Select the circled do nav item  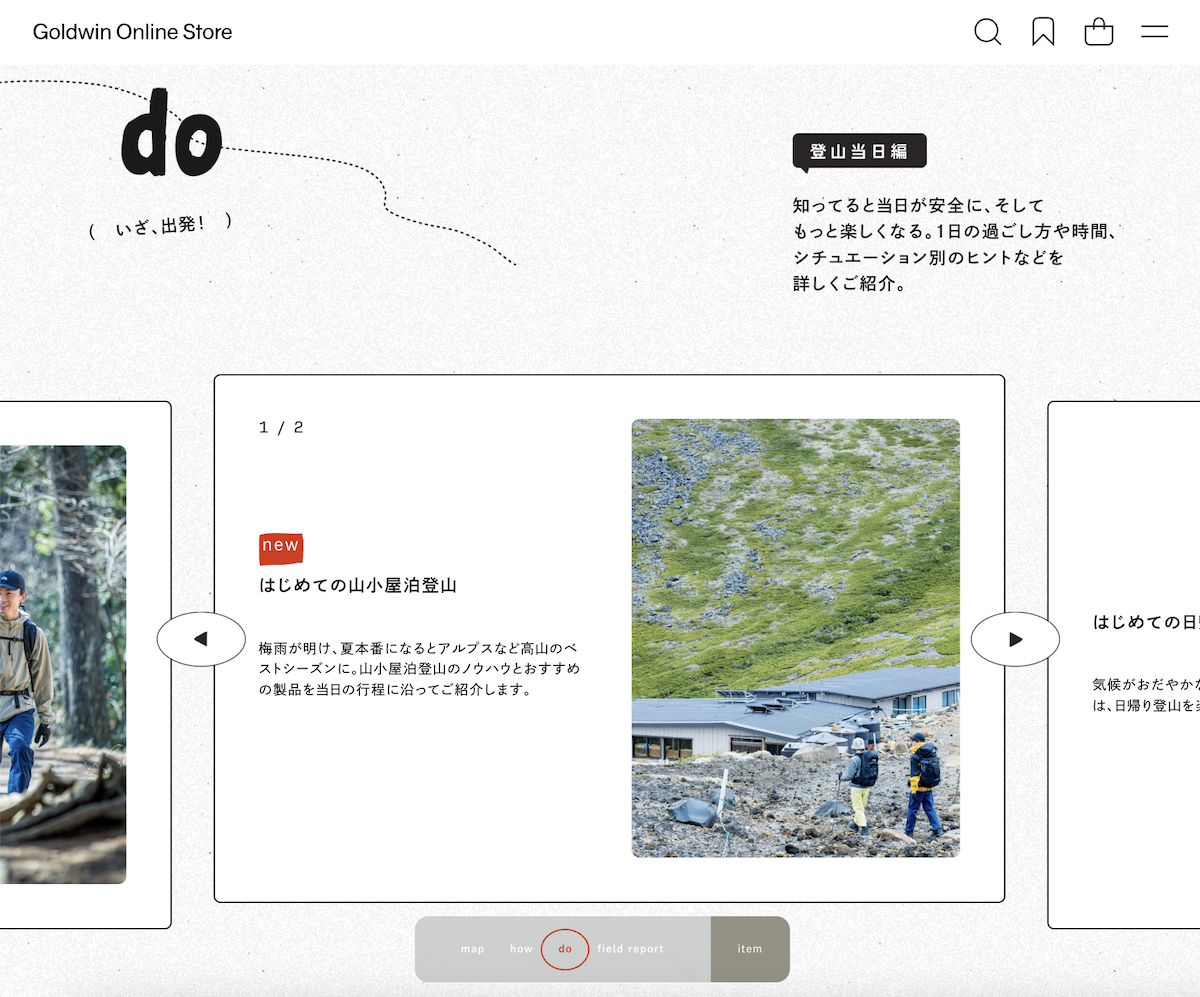click(565, 949)
